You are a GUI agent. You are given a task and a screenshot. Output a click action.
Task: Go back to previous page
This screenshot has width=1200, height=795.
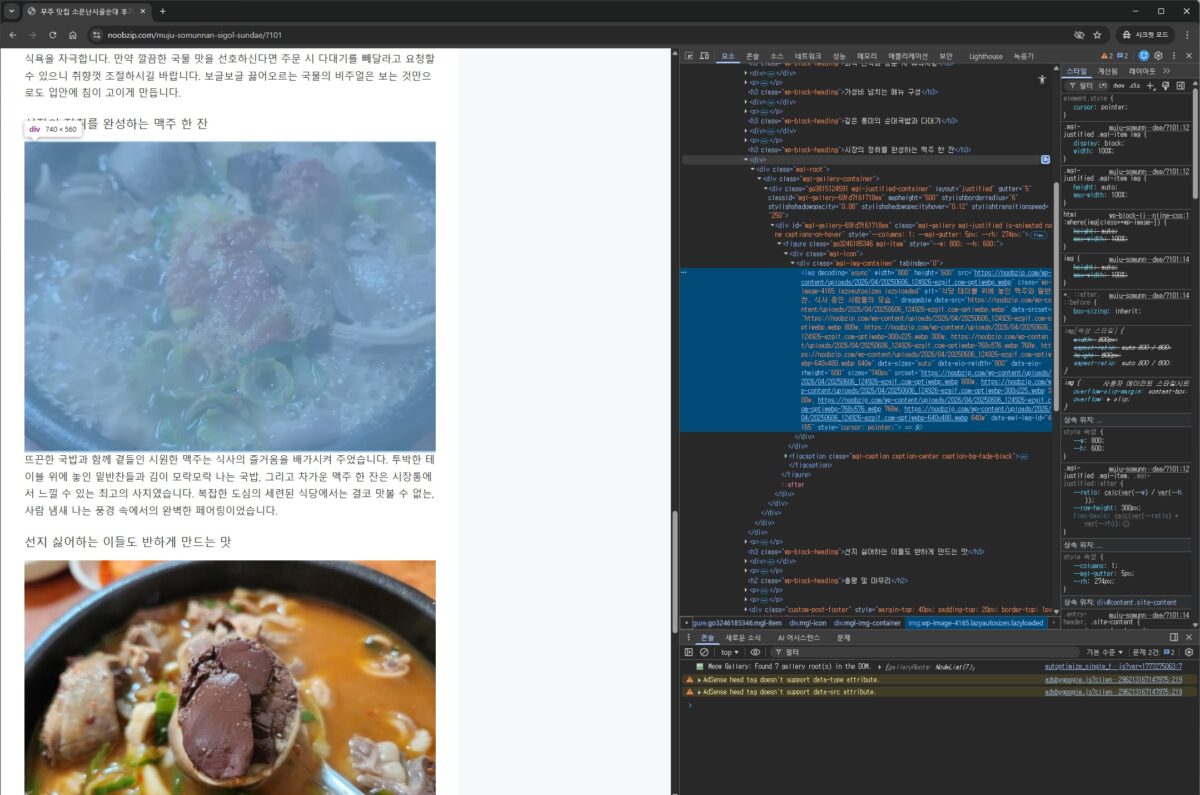click(13, 34)
